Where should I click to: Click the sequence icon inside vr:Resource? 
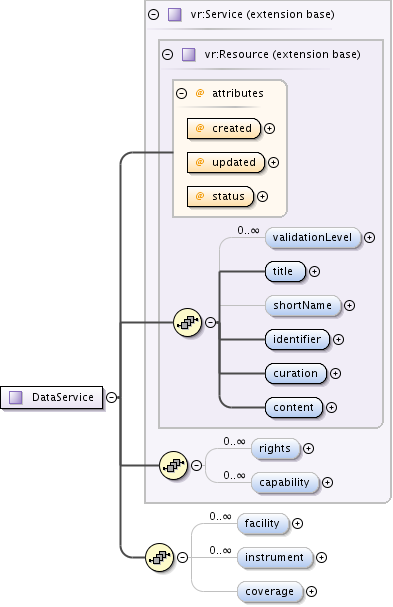click(187, 322)
